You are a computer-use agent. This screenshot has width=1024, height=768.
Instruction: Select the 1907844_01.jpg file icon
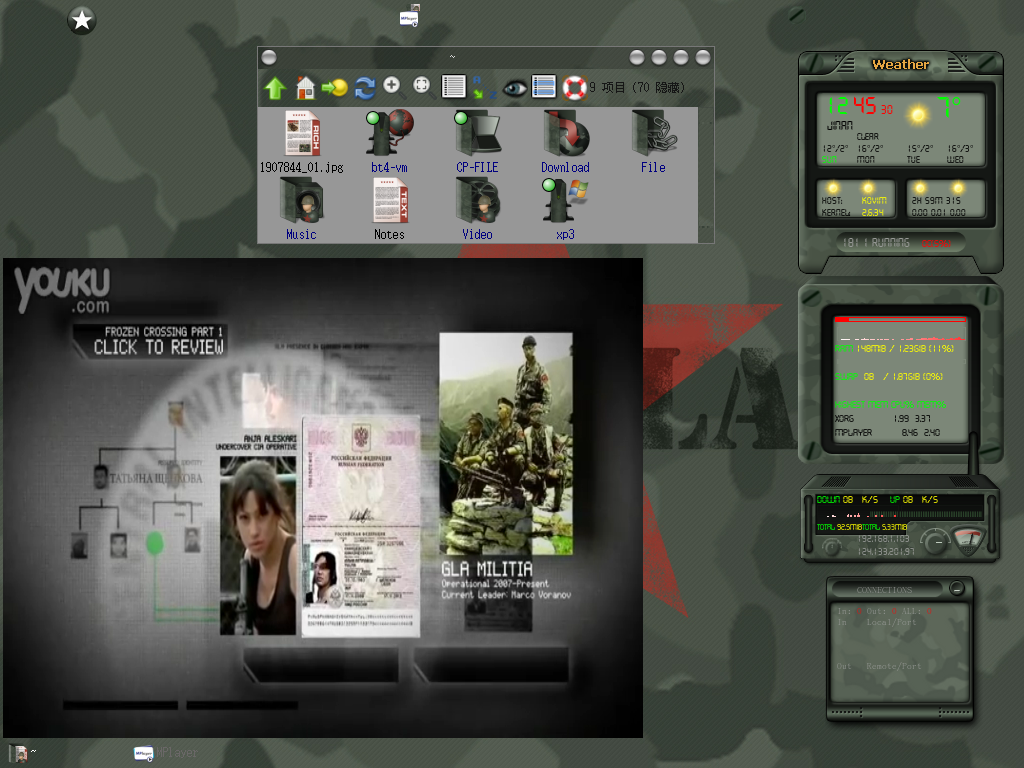[x=302, y=134]
